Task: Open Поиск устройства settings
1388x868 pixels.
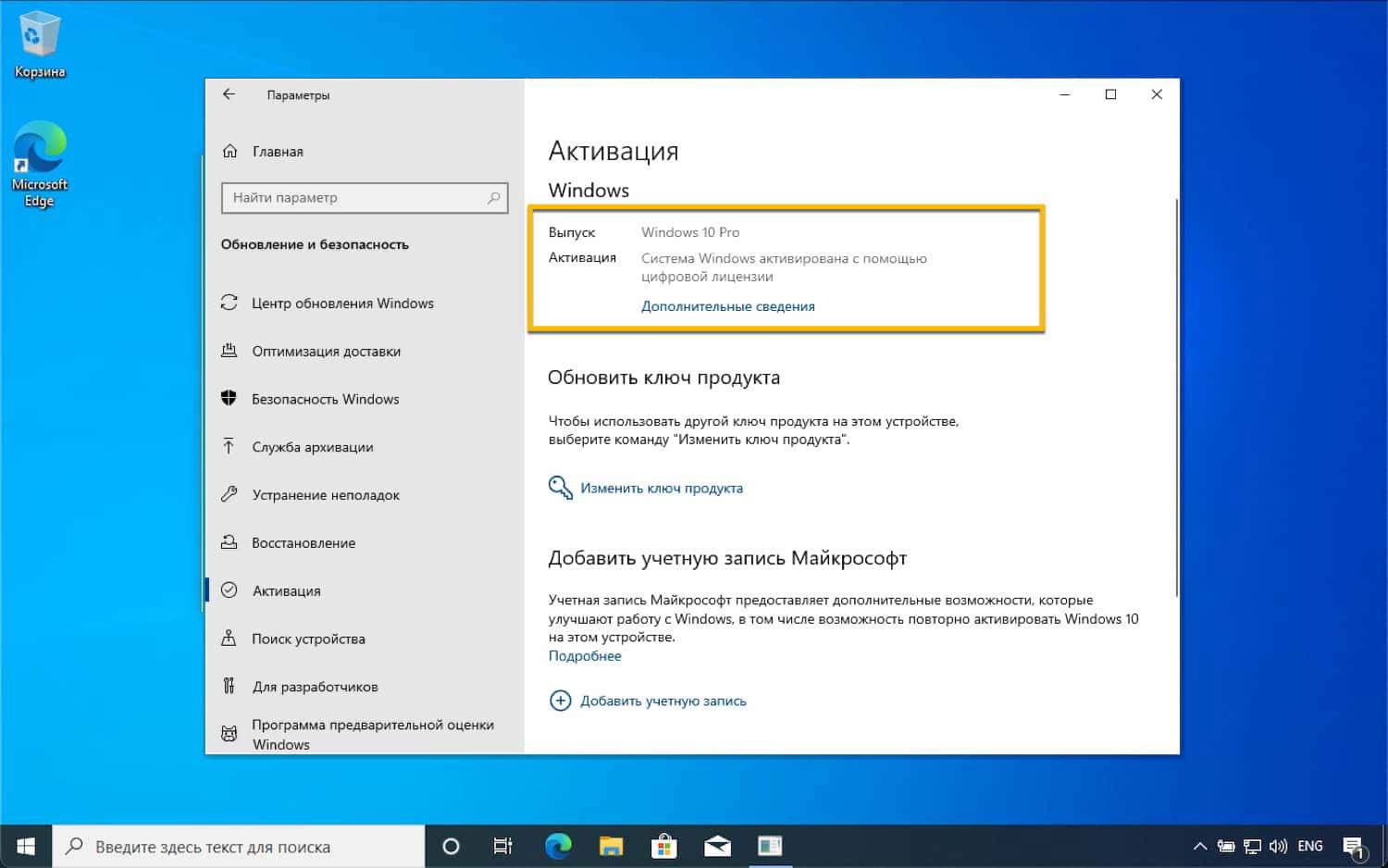Action: [307, 639]
